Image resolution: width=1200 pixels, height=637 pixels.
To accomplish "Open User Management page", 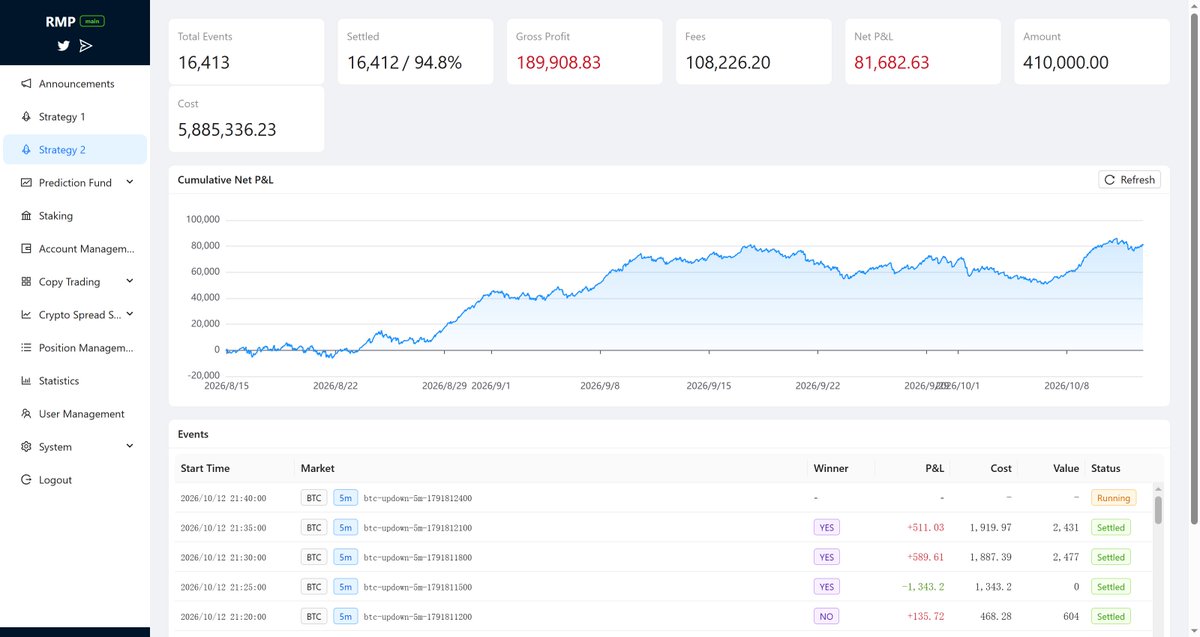I will point(75,414).
